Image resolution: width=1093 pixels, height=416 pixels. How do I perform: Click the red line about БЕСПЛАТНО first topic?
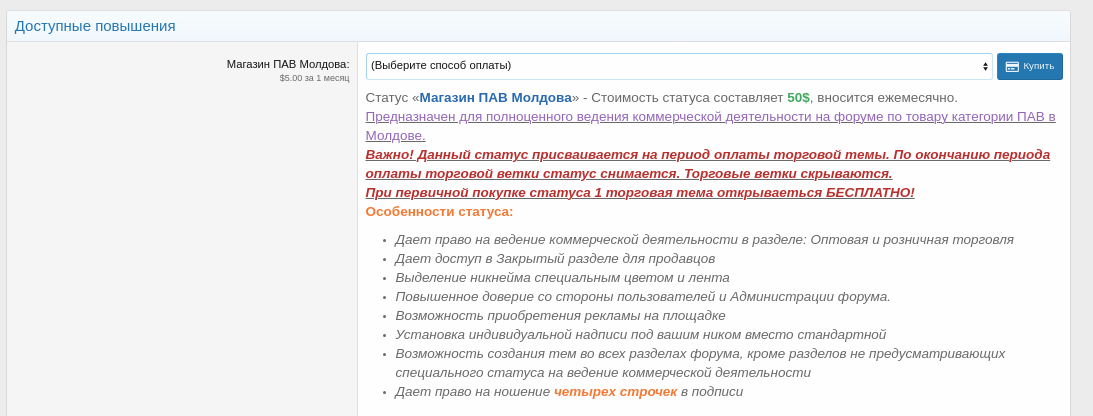tap(640, 193)
